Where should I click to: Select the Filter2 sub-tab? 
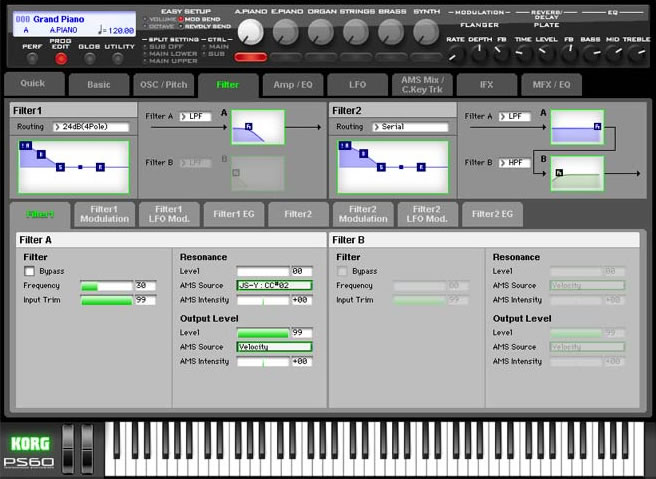click(298, 214)
